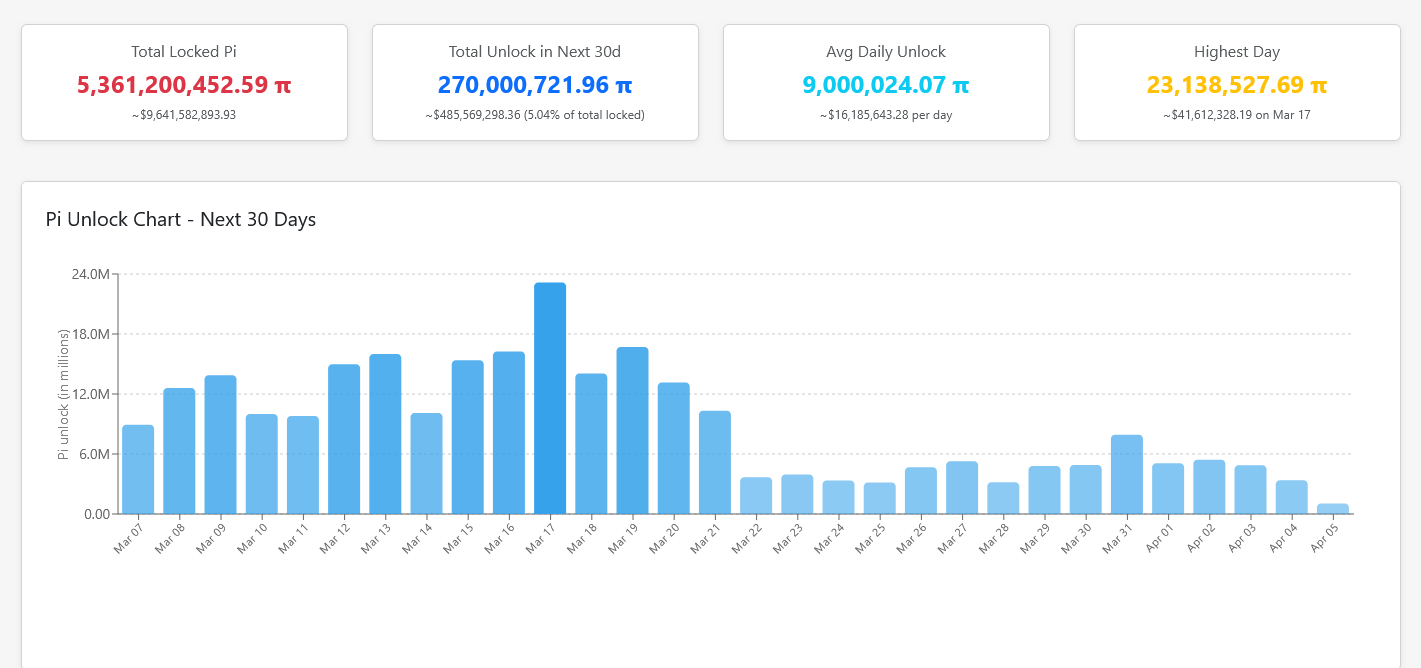Click the Mar 13 bar
The image size is (1421, 668).
pos(385,434)
